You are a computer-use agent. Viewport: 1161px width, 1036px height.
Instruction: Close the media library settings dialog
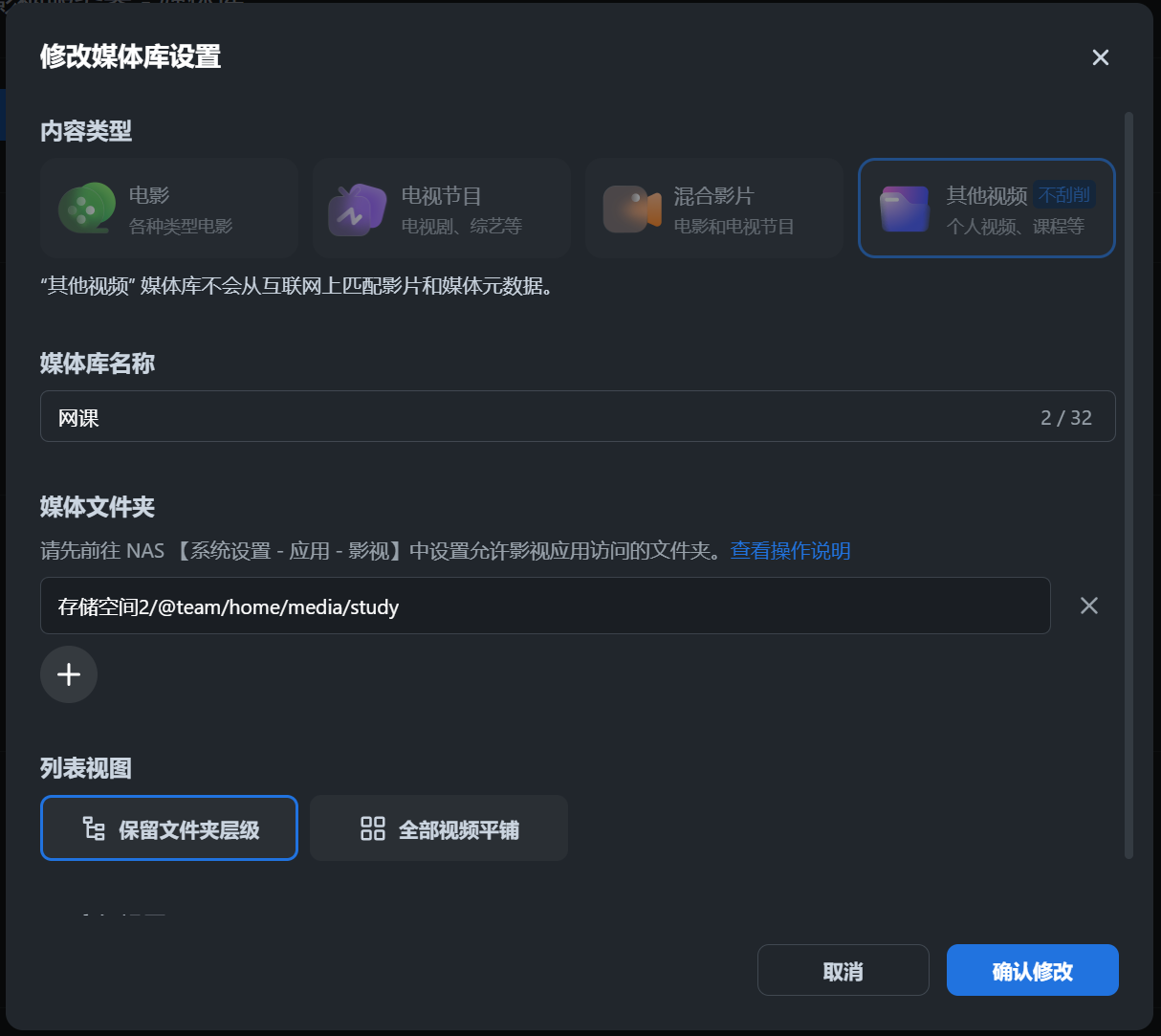pos(1100,57)
